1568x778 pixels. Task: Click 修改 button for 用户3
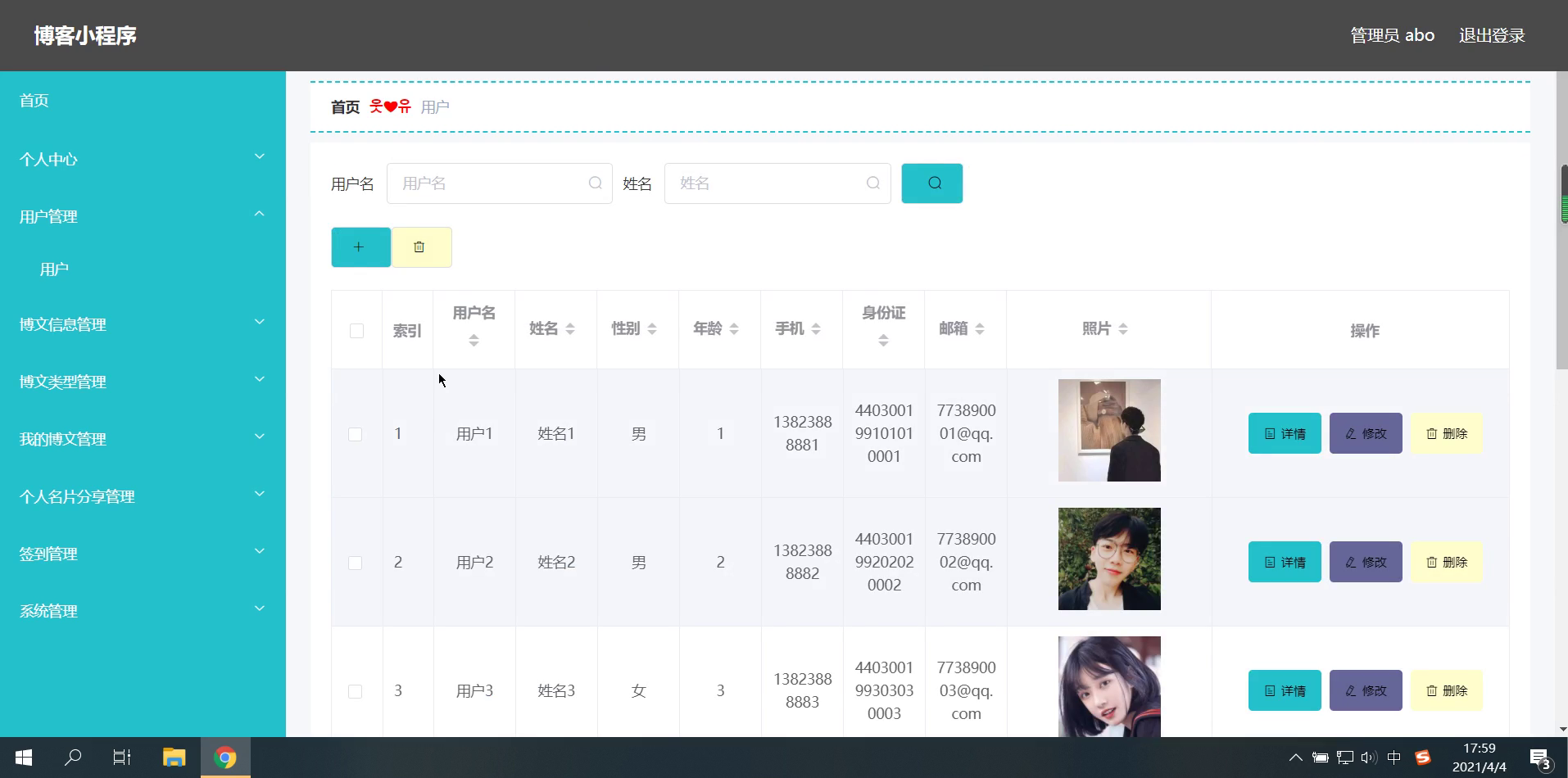coord(1366,690)
